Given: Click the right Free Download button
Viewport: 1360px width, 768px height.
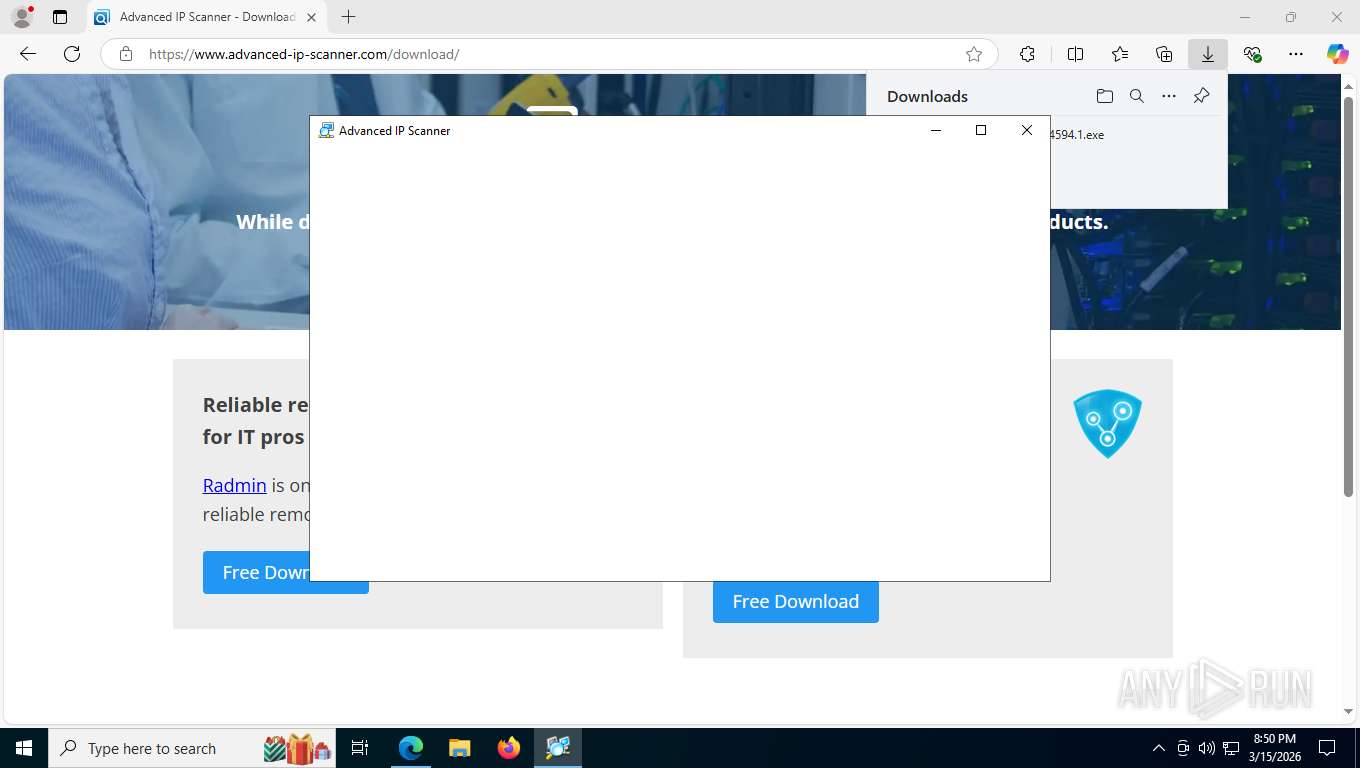Looking at the screenshot, I should click(796, 602).
